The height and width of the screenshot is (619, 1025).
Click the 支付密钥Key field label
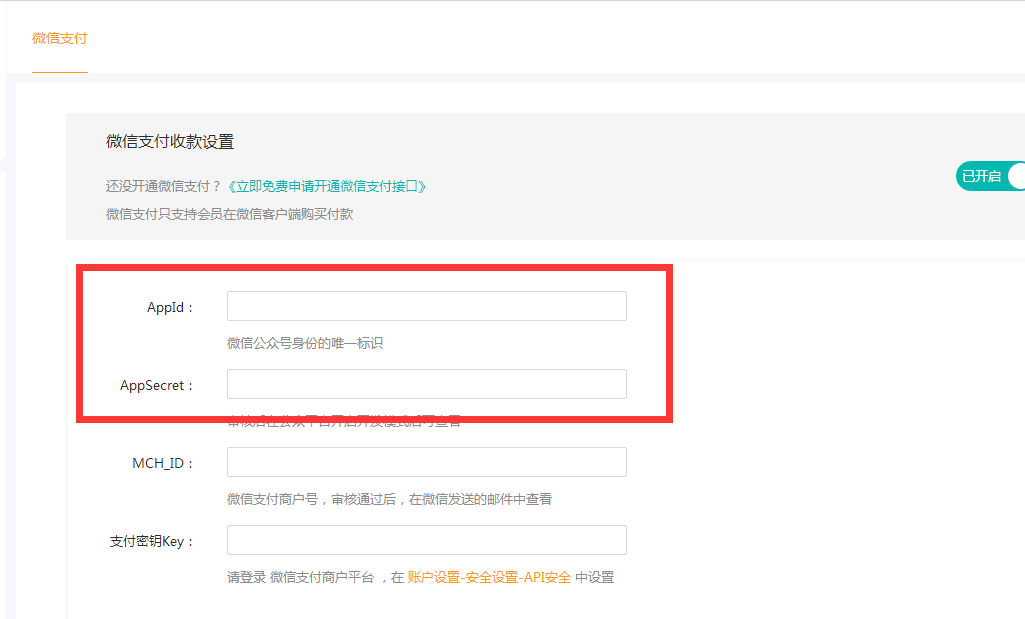click(151, 541)
